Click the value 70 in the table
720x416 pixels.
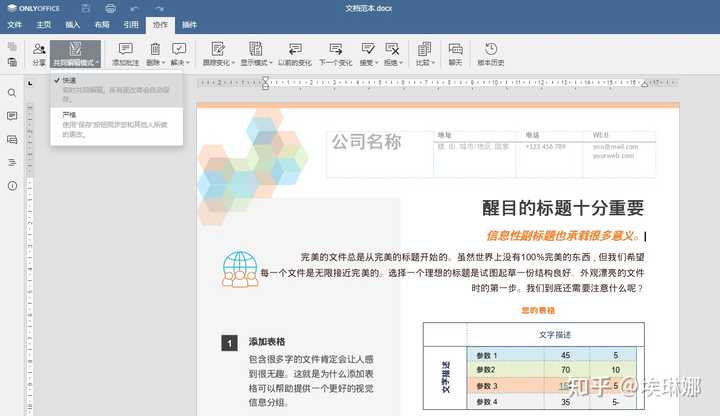coord(565,370)
